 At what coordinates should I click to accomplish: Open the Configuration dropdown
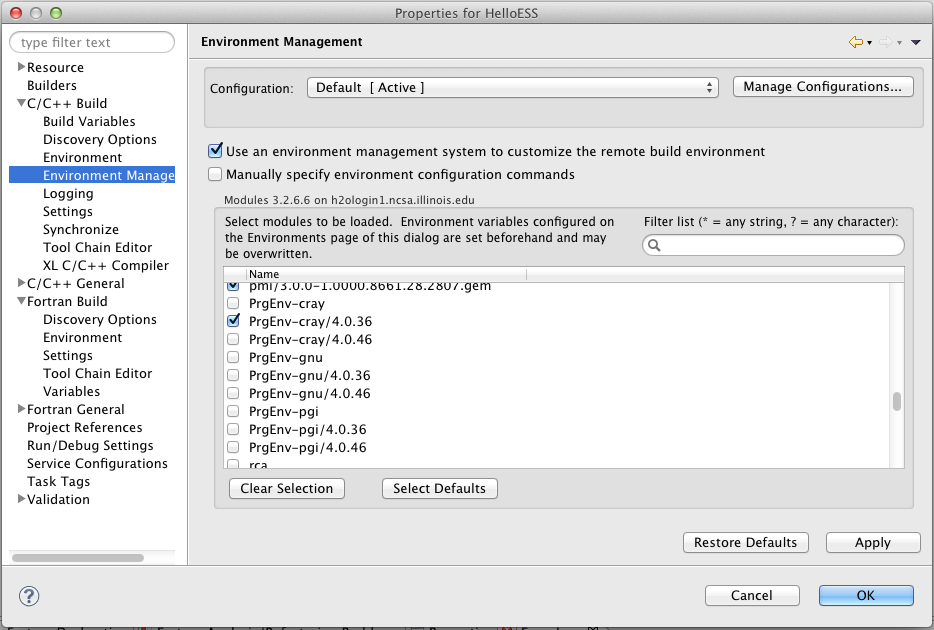[x=512, y=88]
